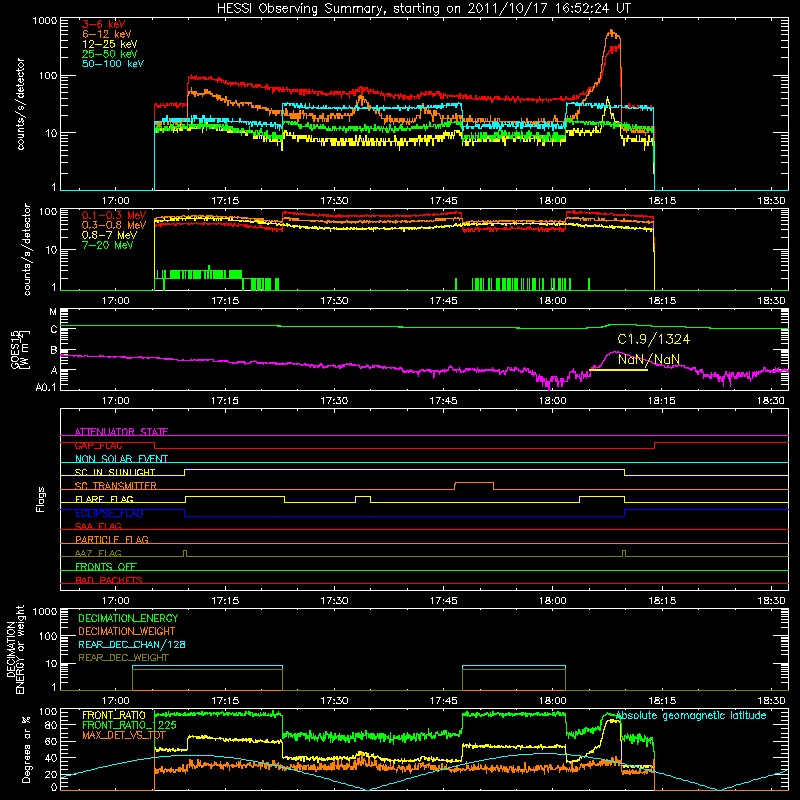Select the SC_IN_SUNLIGHT flag label

(114, 472)
